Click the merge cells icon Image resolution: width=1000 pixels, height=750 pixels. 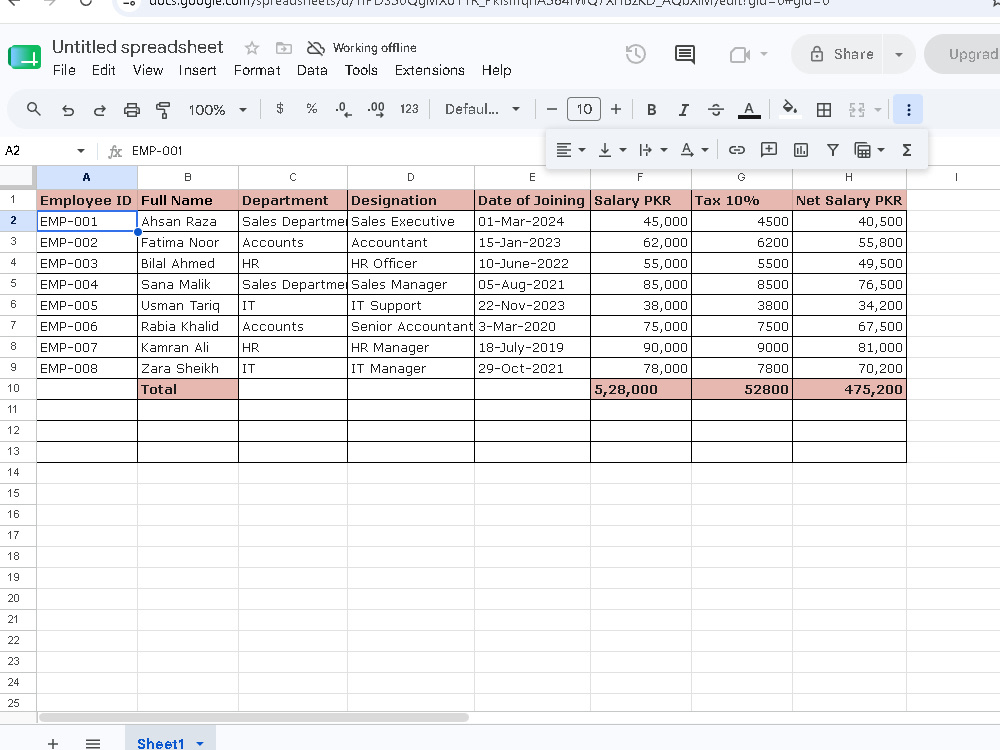coord(857,110)
